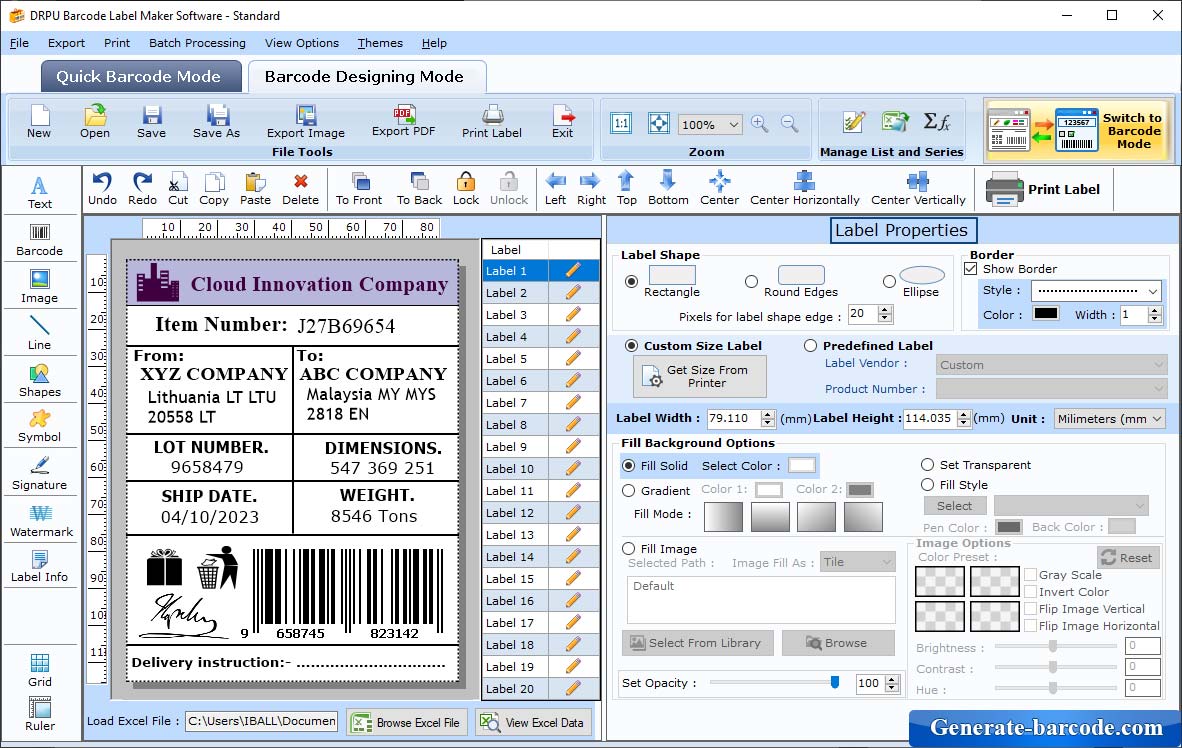
Task: Switch to Barcode Designing Mode tab
Action: click(x=366, y=76)
